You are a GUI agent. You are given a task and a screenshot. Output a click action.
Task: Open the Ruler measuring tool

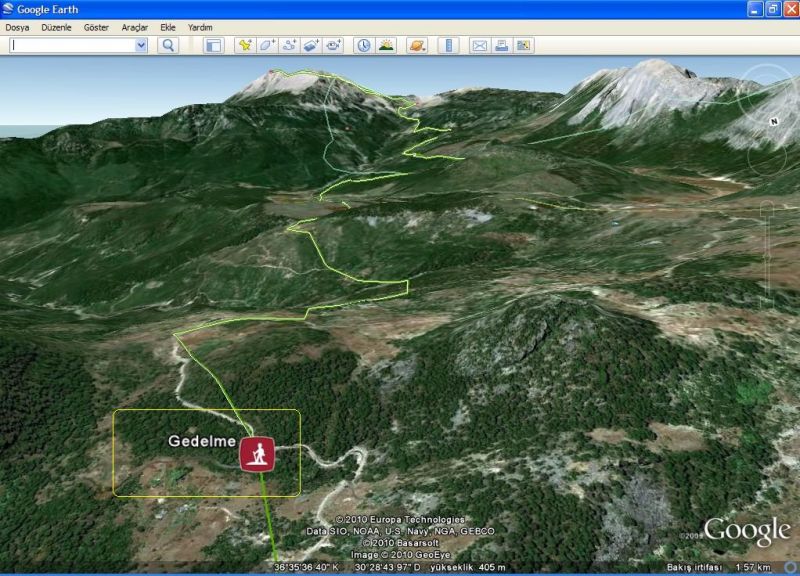coord(448,45)
